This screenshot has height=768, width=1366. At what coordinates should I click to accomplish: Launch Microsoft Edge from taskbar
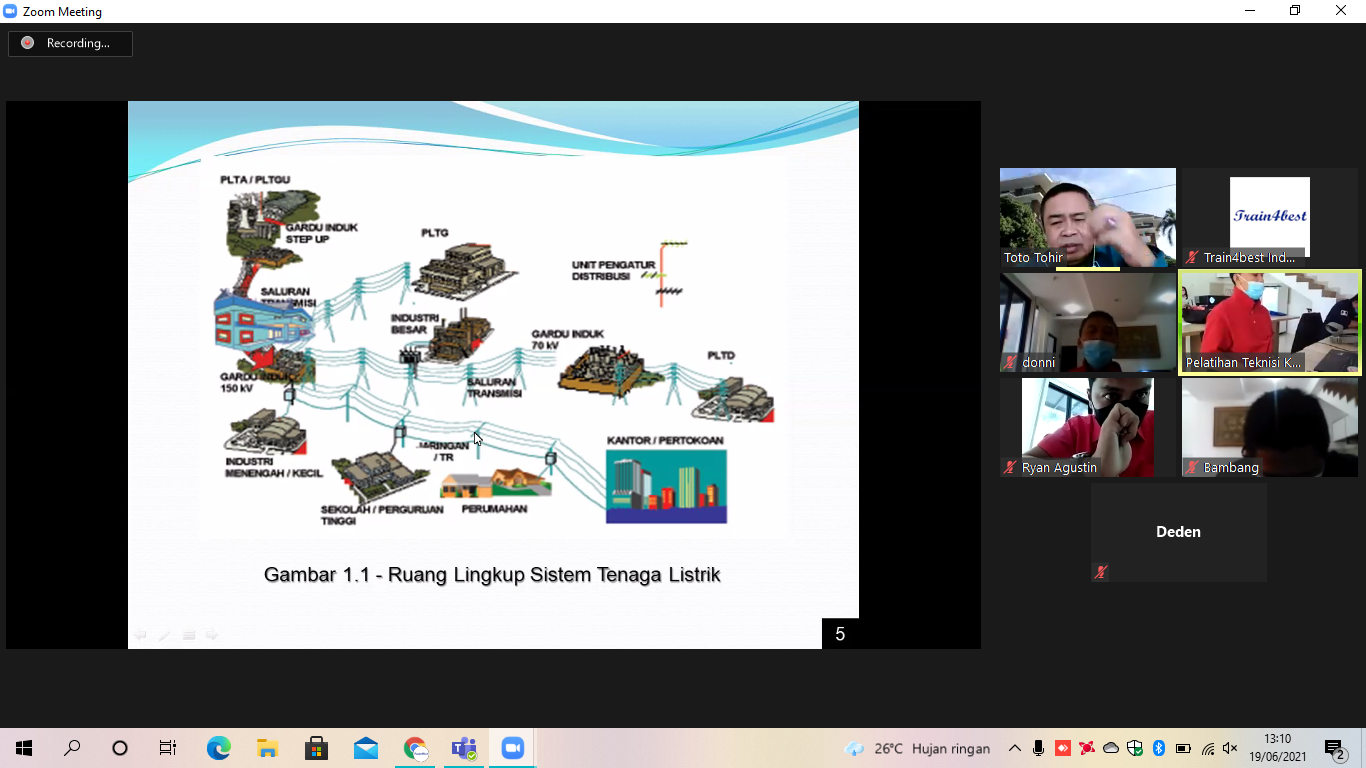click(218, 748)
